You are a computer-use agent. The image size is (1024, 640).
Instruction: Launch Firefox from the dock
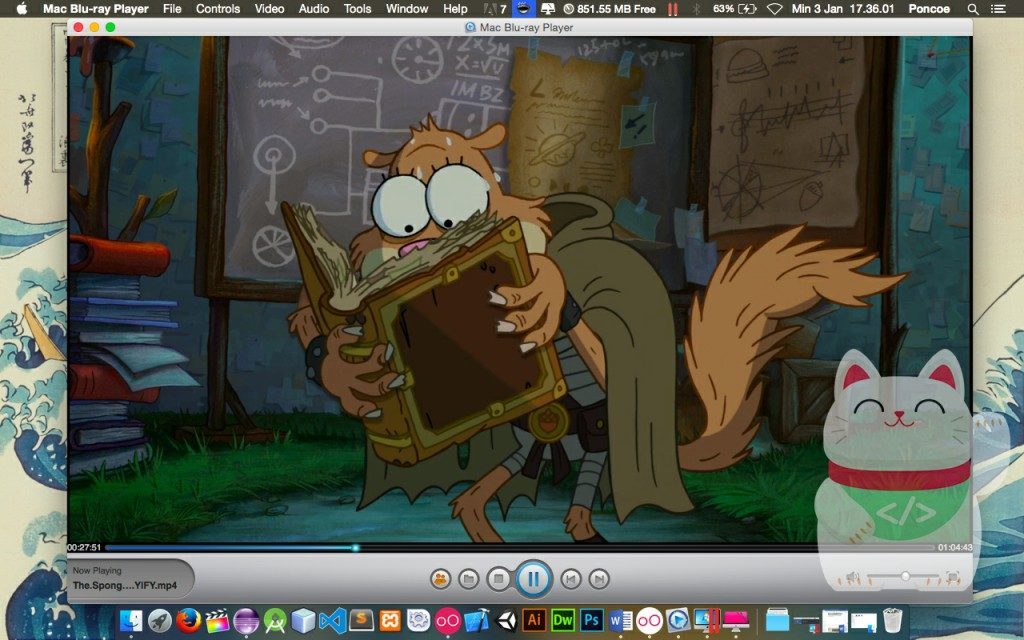[x=188, y=620]
